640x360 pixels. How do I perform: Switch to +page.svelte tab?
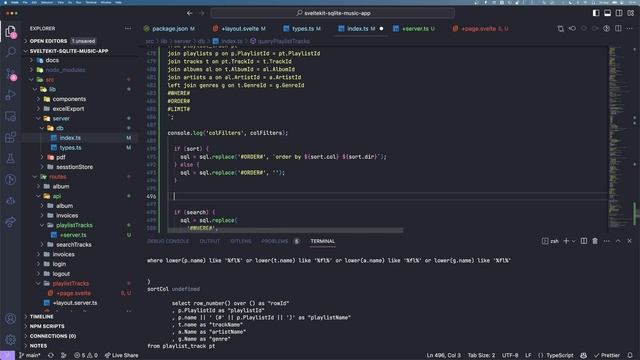(x=479, y=29)
